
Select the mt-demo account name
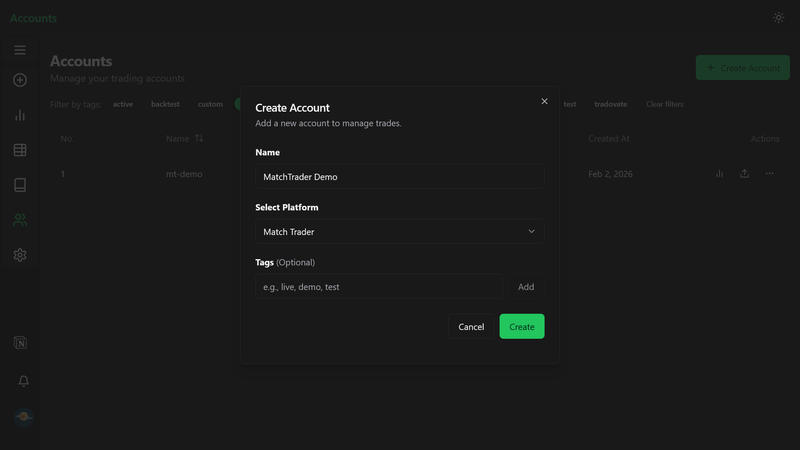coord(184,174)
